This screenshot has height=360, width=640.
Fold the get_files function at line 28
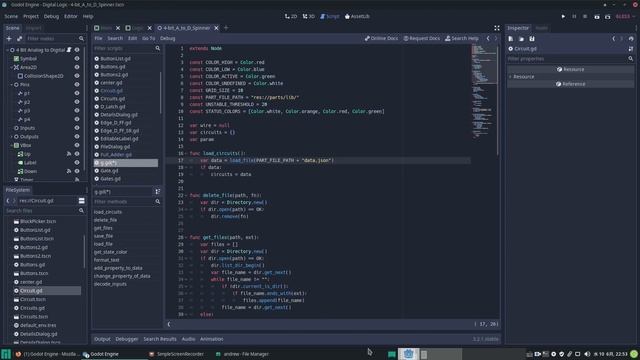pos(186,237)
